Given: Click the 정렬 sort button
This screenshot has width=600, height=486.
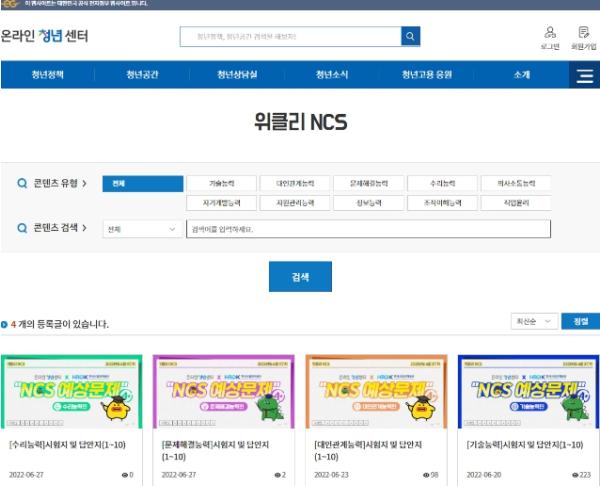Looking at the screenshot, I should coord(580,321).
